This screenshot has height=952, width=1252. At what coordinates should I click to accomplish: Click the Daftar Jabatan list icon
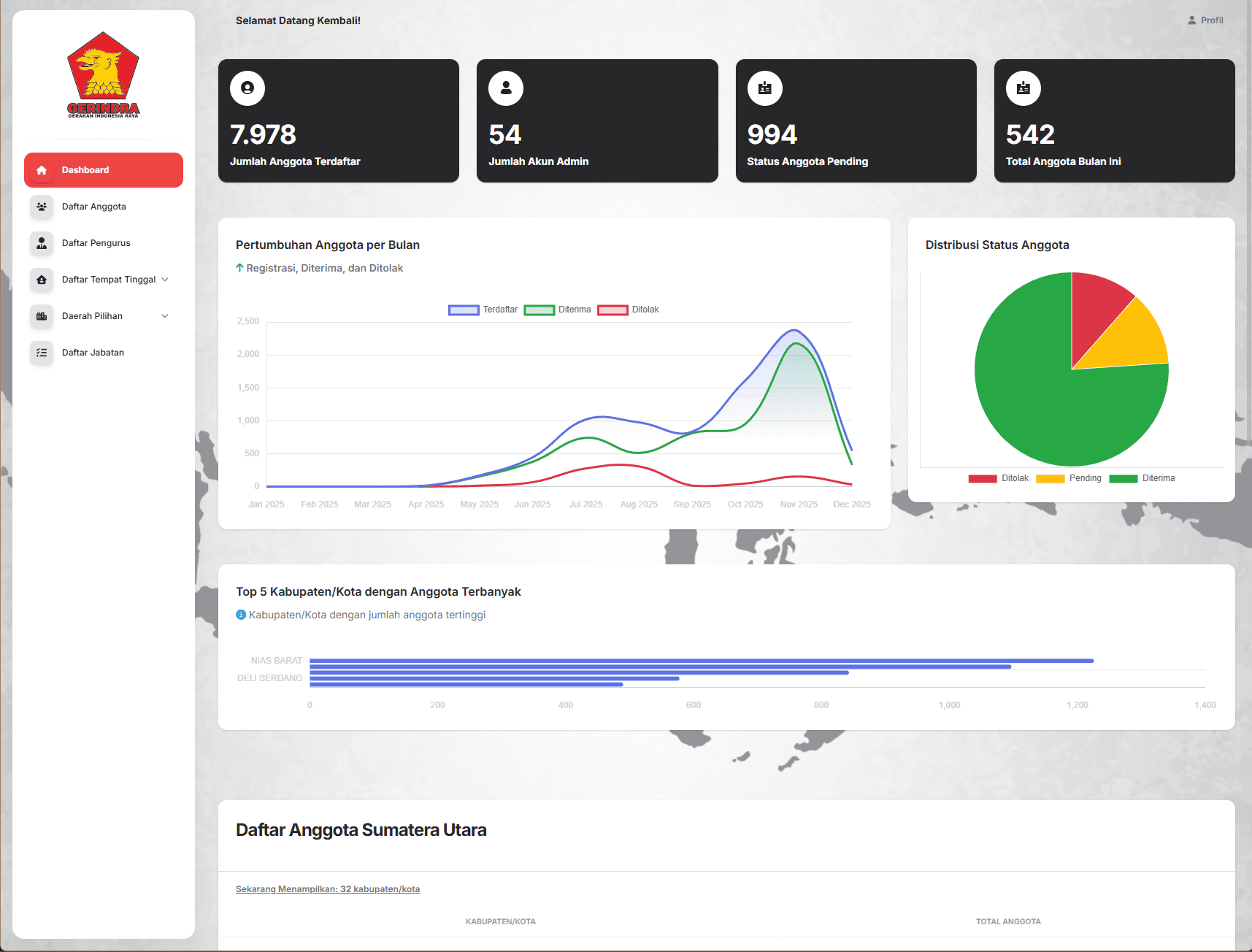42,353
